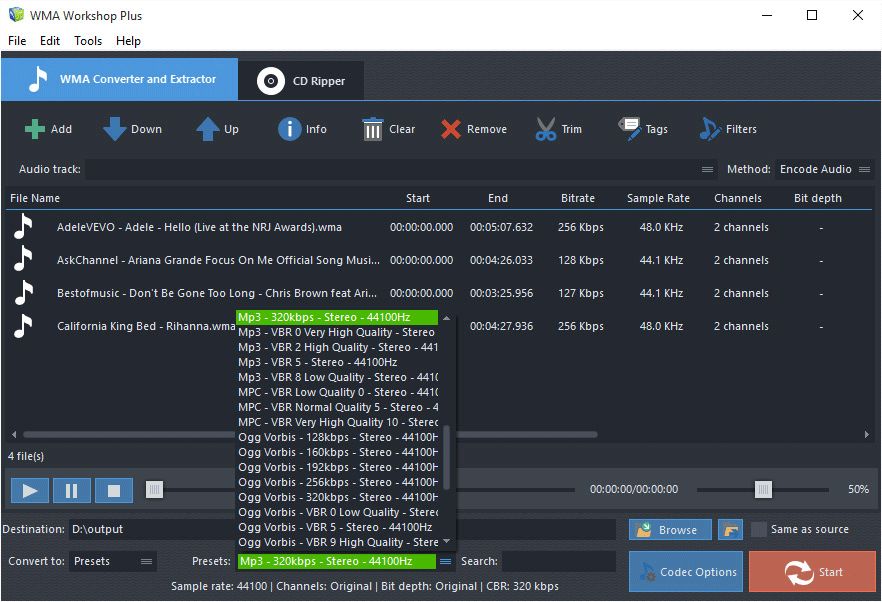
Task: Click right arrow of horizontal scrollbar
Action: [x=867, y=434]
